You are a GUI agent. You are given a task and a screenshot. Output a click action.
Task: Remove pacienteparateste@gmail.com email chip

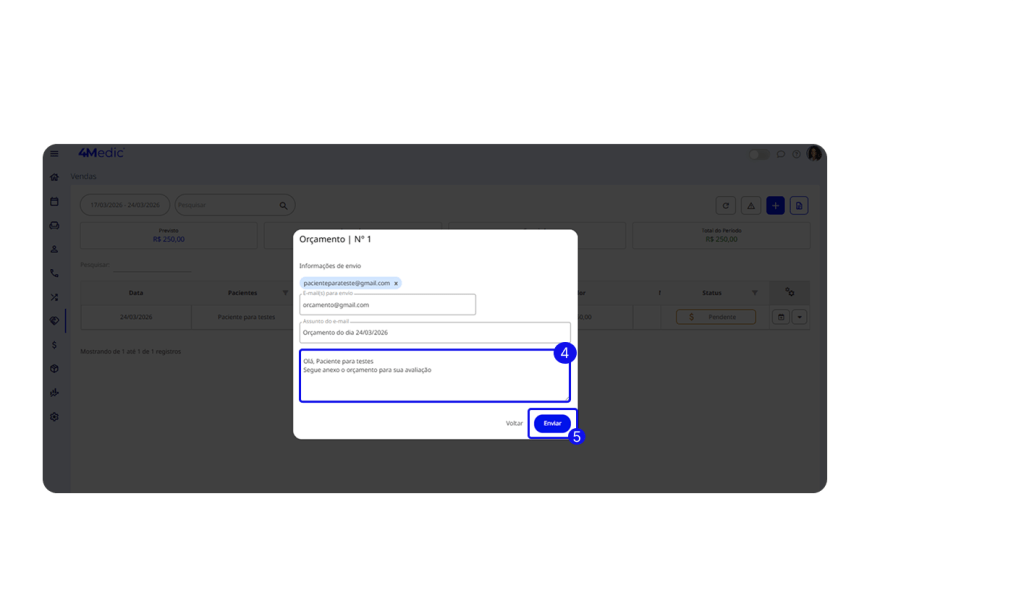click(x=396, y=283)
